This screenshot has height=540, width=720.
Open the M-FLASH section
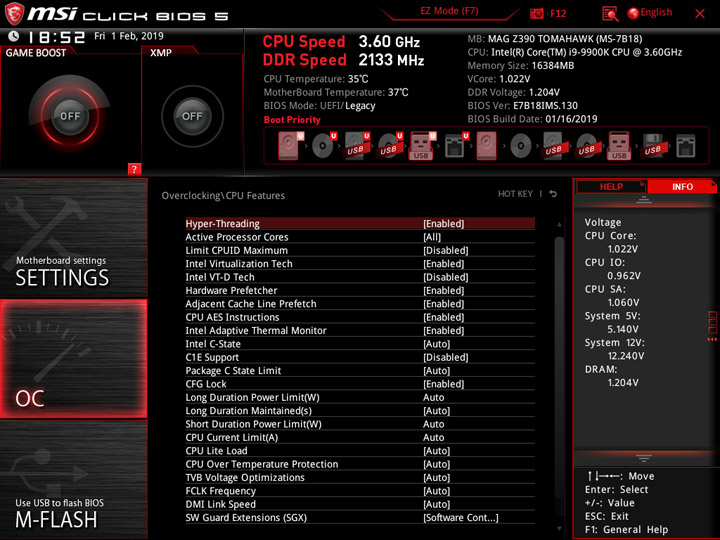(x=73, y=480)
